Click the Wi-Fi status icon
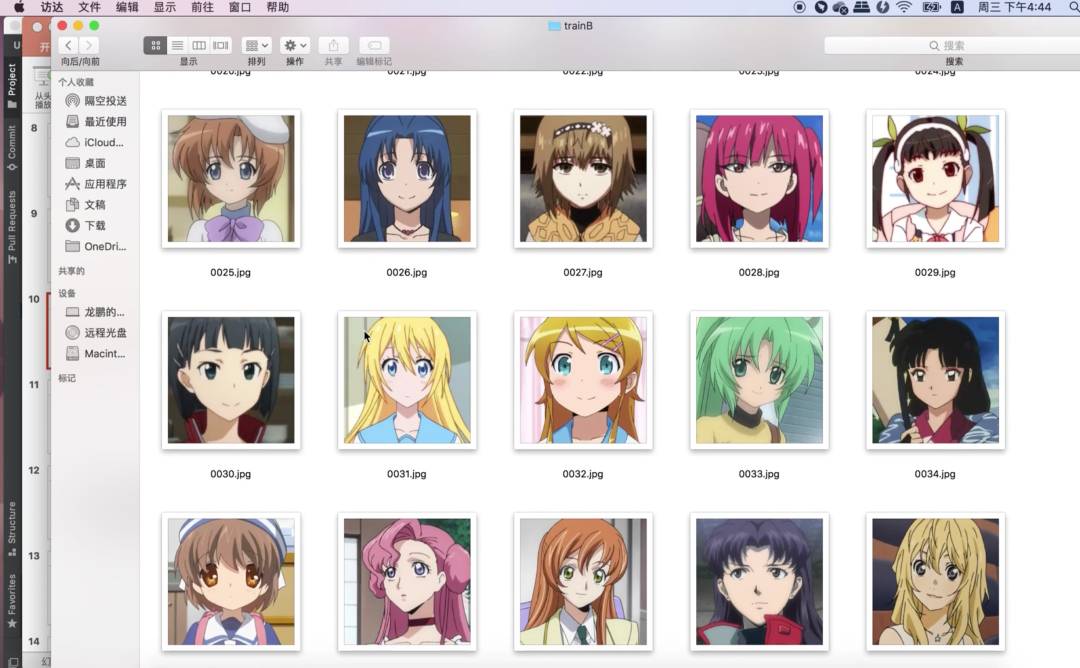The width and height of the screenshot is (1080, 668). [x=904, y=7]
